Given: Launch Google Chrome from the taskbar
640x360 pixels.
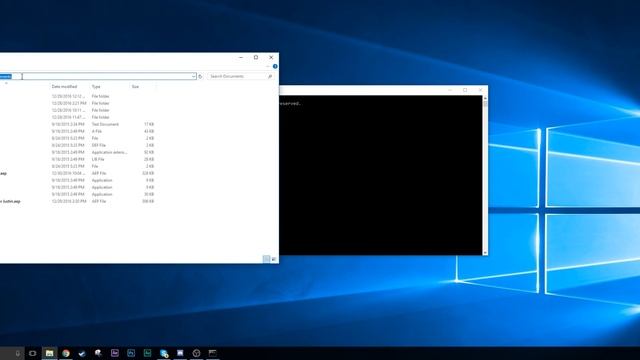Looking at the screenshot, I should point(66,353).
